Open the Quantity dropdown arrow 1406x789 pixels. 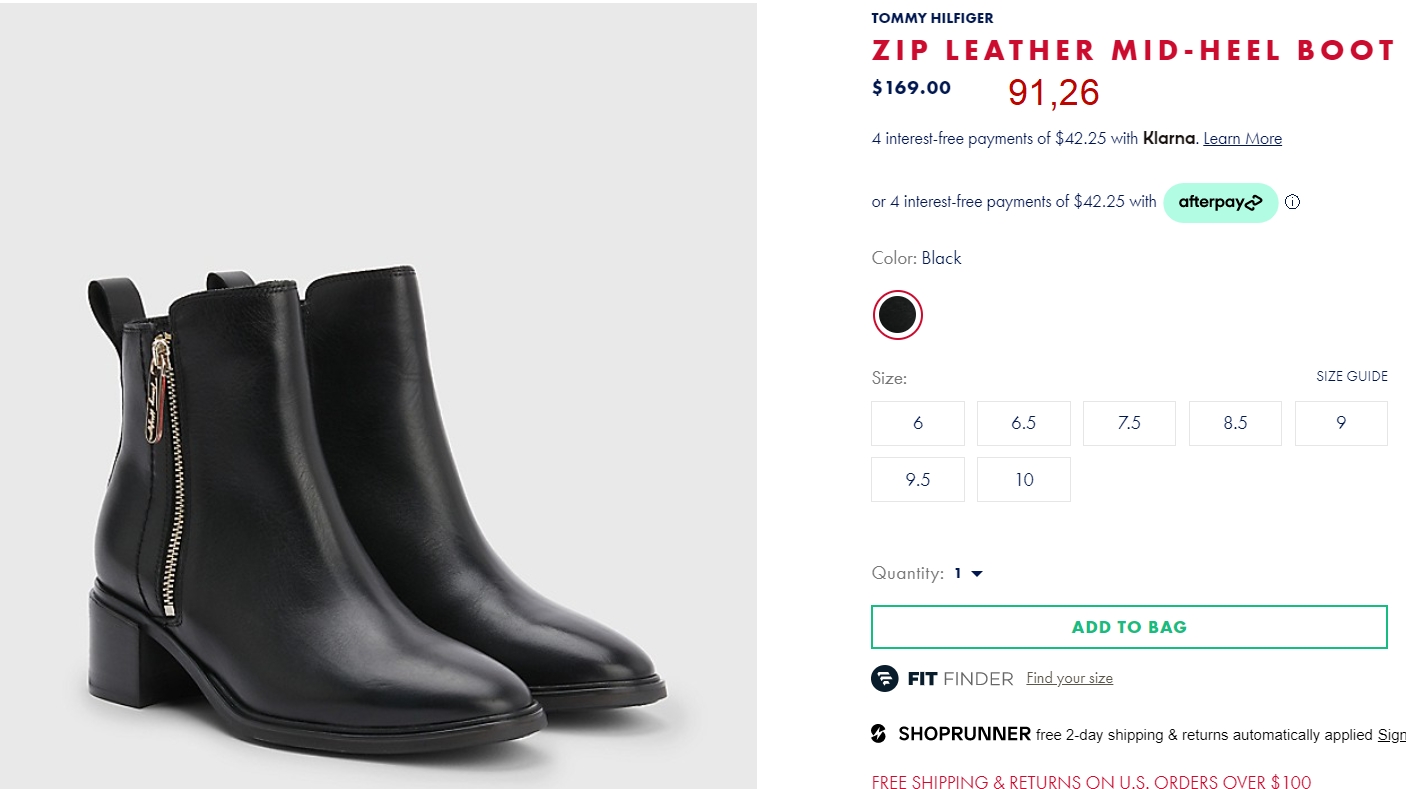coord(977,574)
